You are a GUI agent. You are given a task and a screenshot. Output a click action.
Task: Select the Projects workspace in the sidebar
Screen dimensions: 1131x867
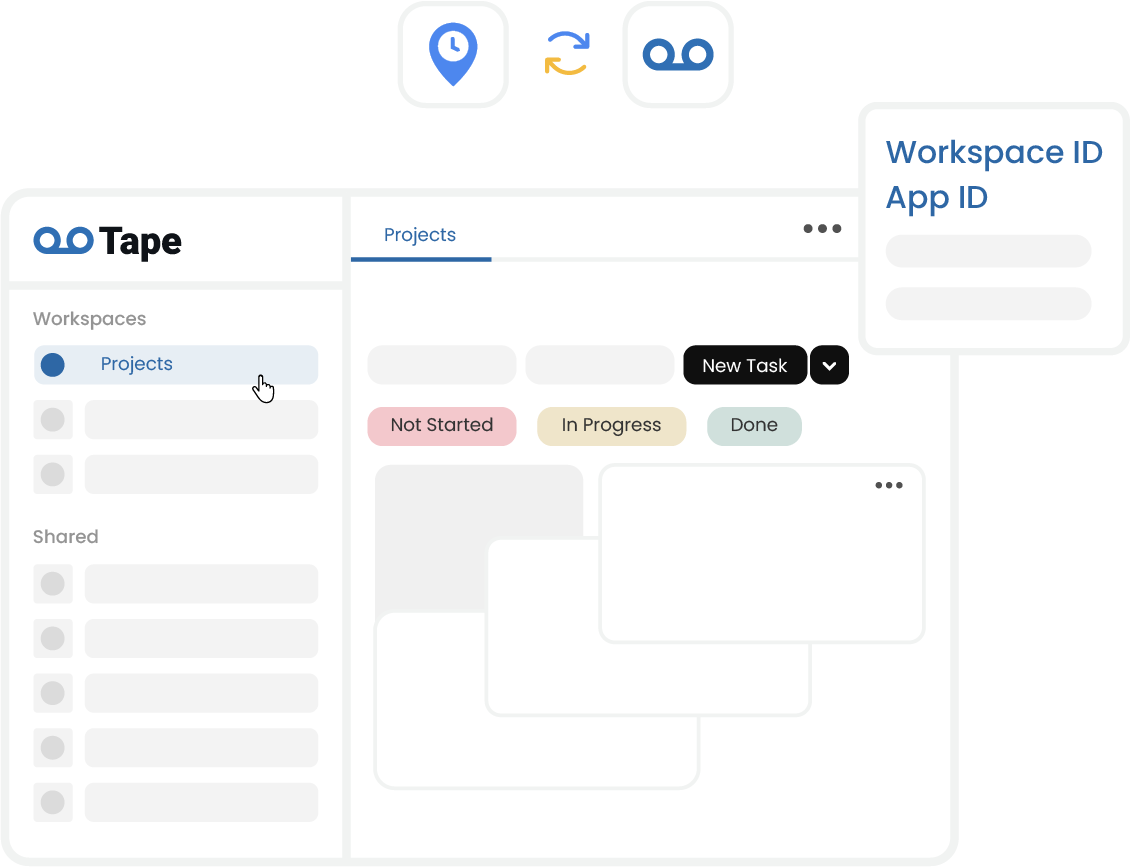coord(137,364)
